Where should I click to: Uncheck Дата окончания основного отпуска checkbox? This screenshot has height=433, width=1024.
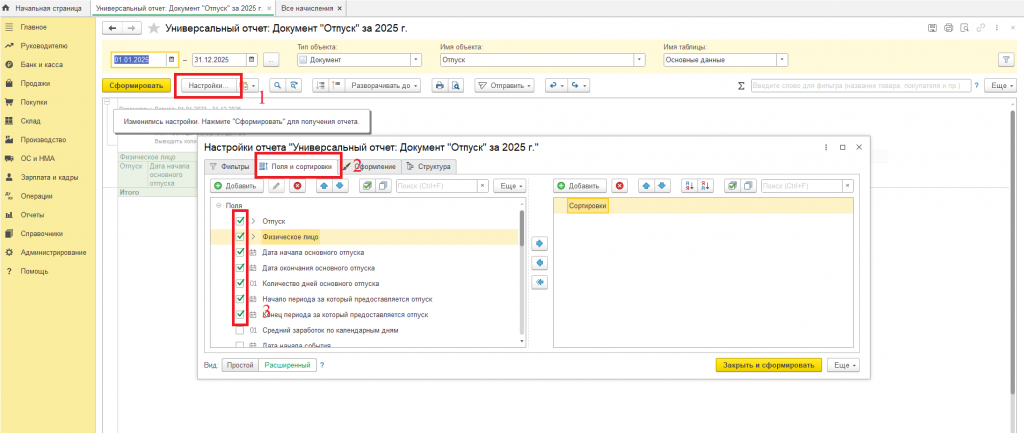240,268
